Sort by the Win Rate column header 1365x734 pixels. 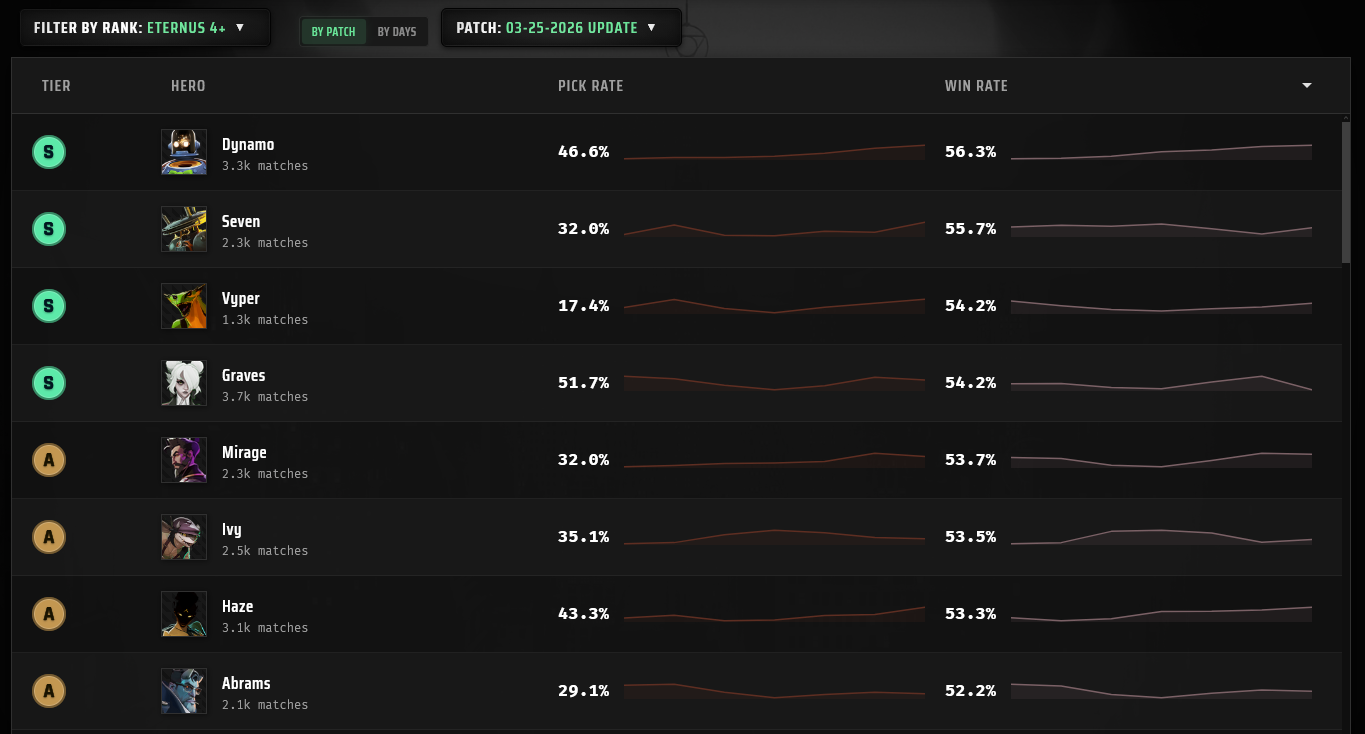pos(976,86)
